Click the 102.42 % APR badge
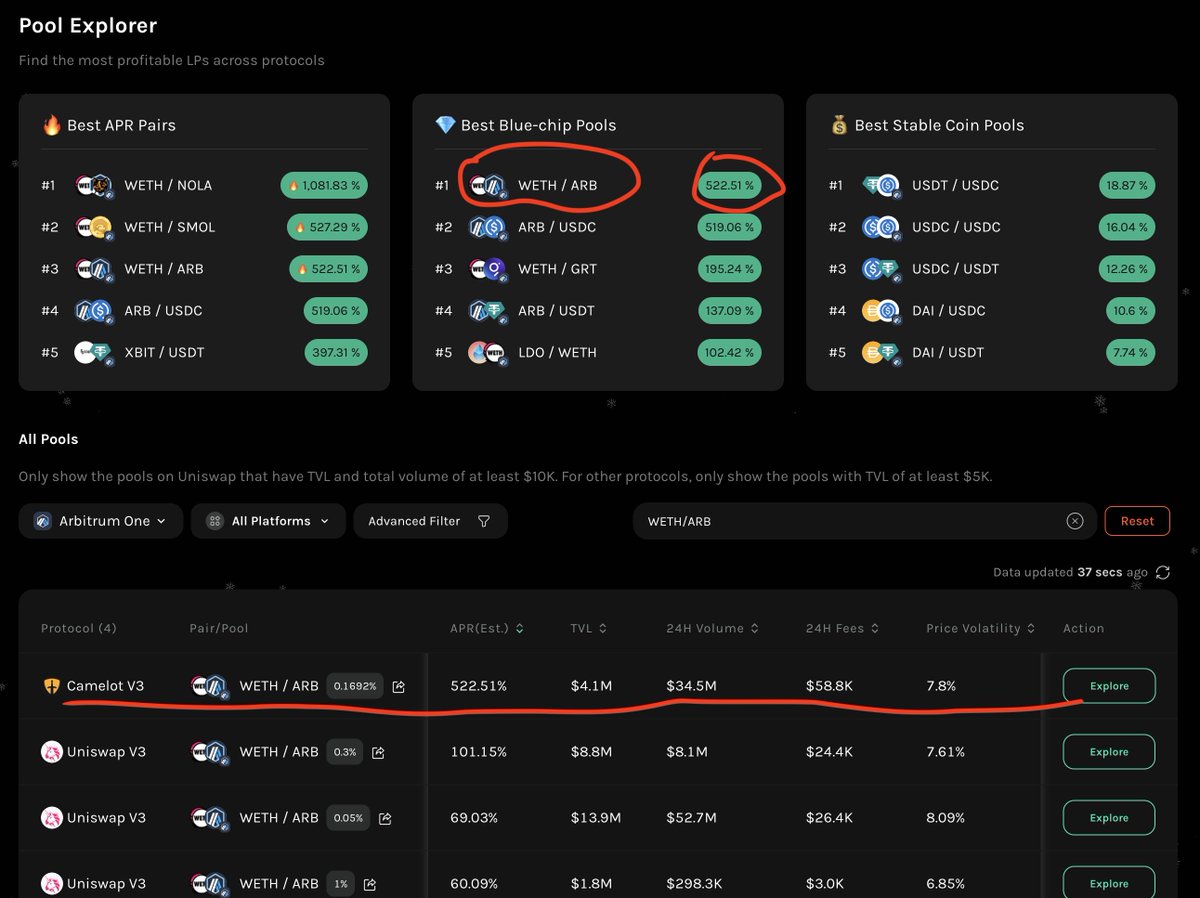 [729, 352]
